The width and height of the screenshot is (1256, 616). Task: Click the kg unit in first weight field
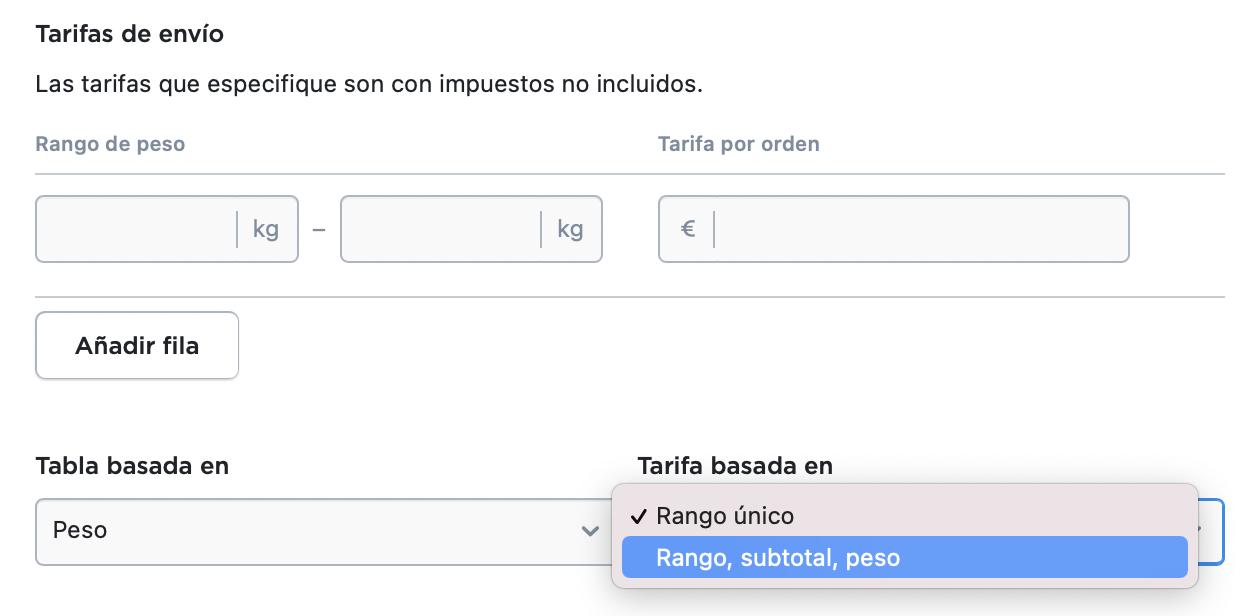point(266,229)
